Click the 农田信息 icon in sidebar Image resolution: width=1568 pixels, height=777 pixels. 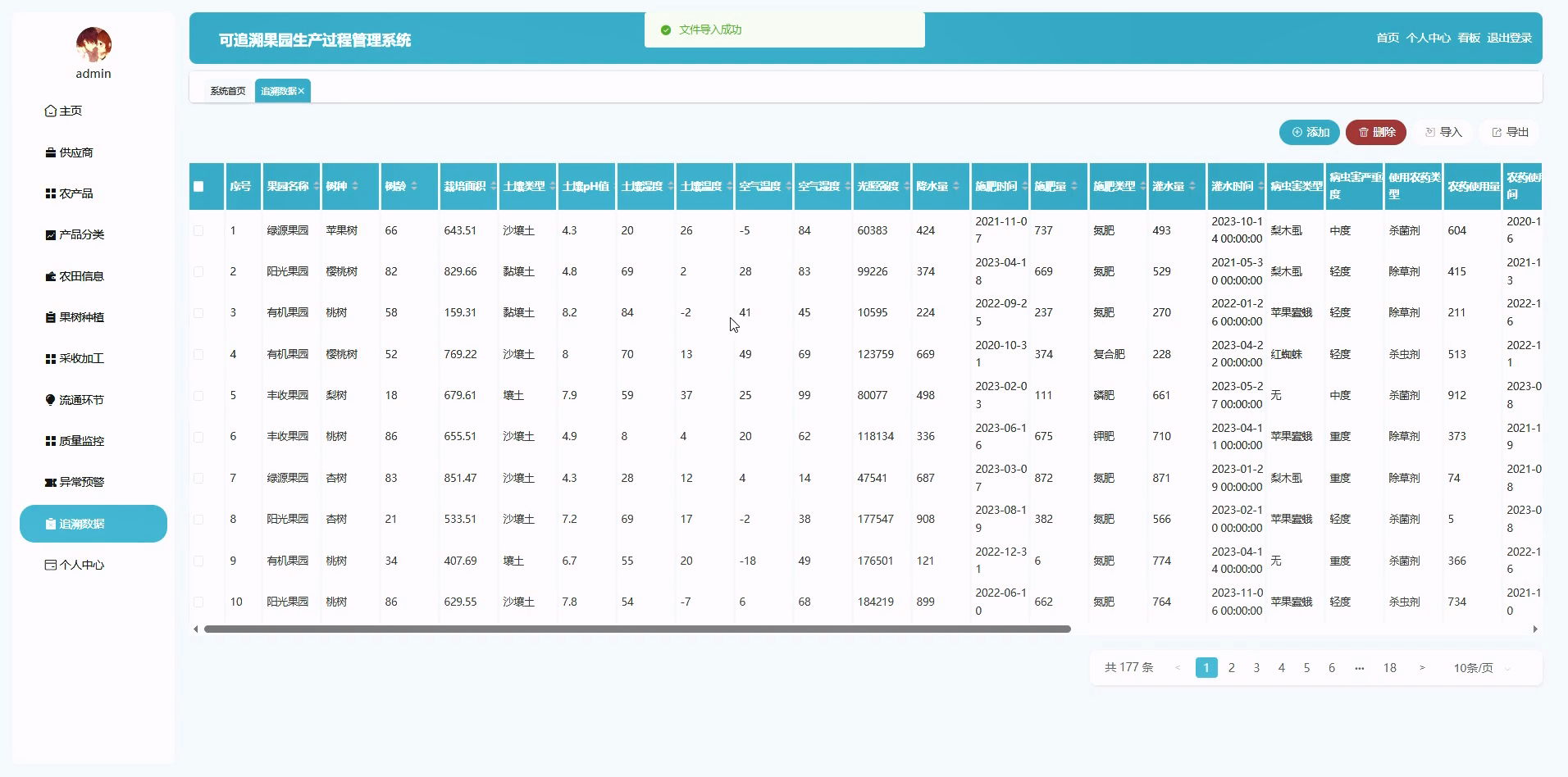point(51,276)
